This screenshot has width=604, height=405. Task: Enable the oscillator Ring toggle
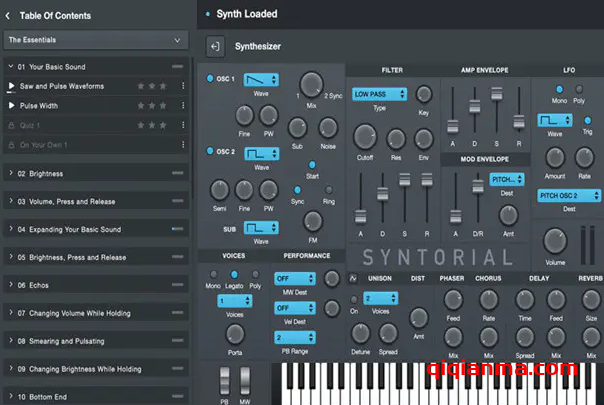[327, 188]
